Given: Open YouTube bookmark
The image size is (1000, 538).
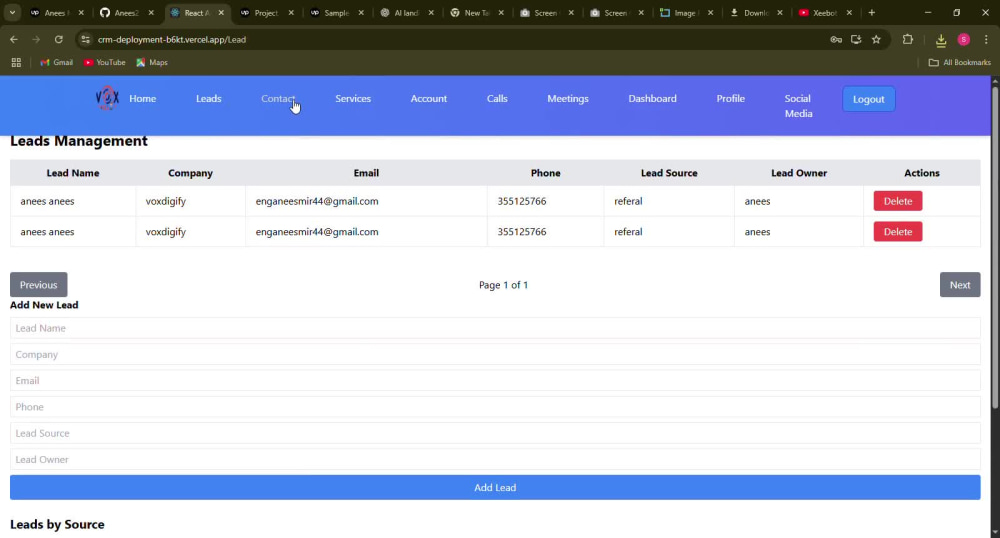Looking at the screenshot, I should [105, 62].
